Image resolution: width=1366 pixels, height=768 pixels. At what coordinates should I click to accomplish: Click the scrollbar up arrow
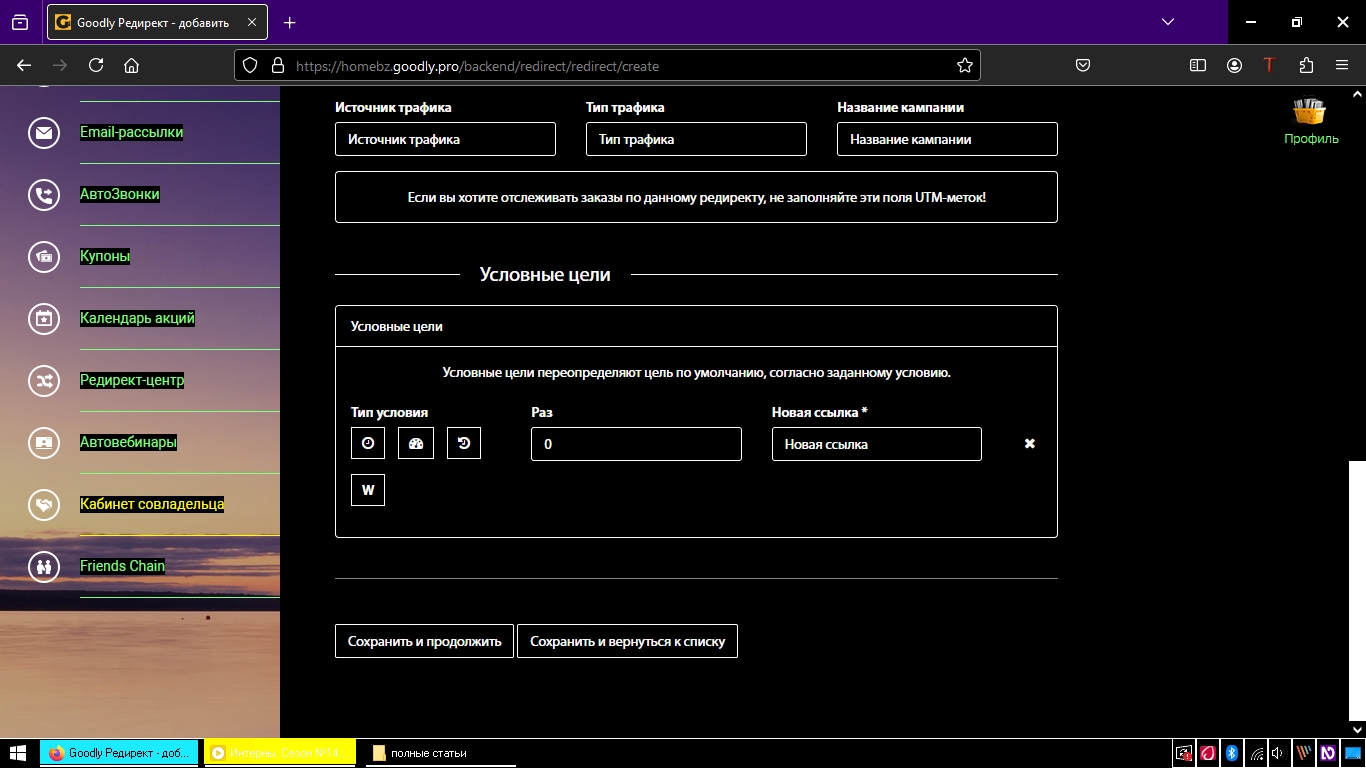pyautogui.click(x=1357, y=94)
